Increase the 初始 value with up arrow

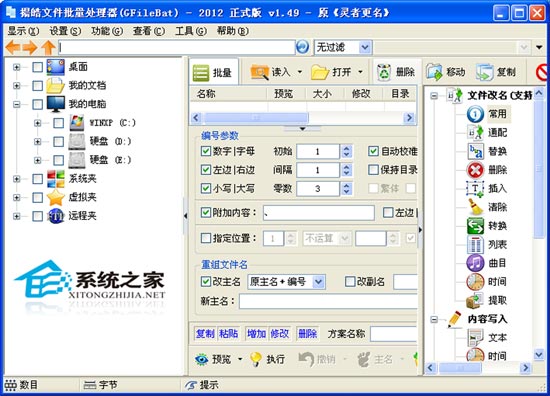[347, 148]
